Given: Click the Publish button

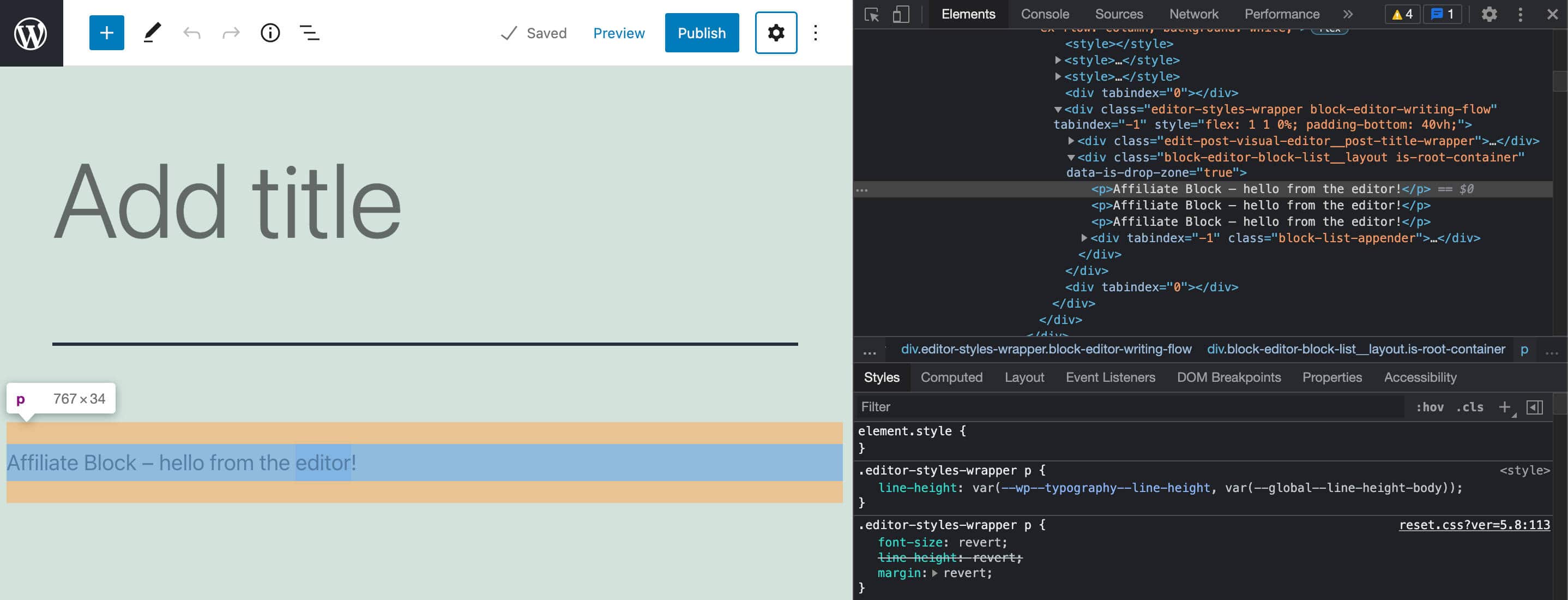Looking at the screenshot, I should coord(701,33).
